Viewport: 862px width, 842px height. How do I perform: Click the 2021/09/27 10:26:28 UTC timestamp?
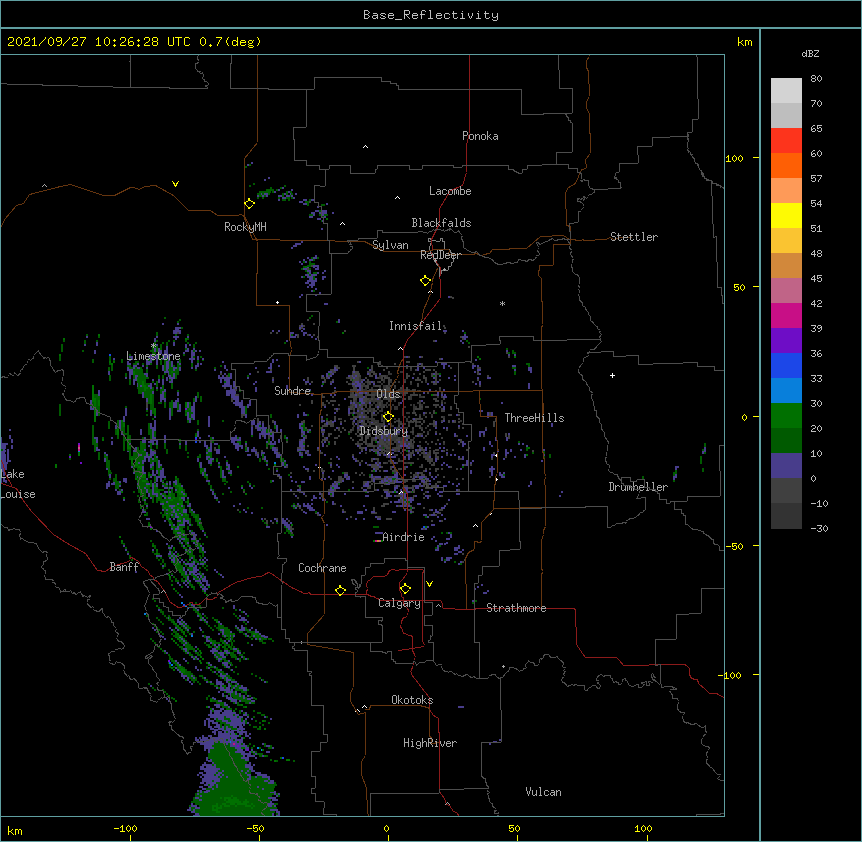point(99,42)
